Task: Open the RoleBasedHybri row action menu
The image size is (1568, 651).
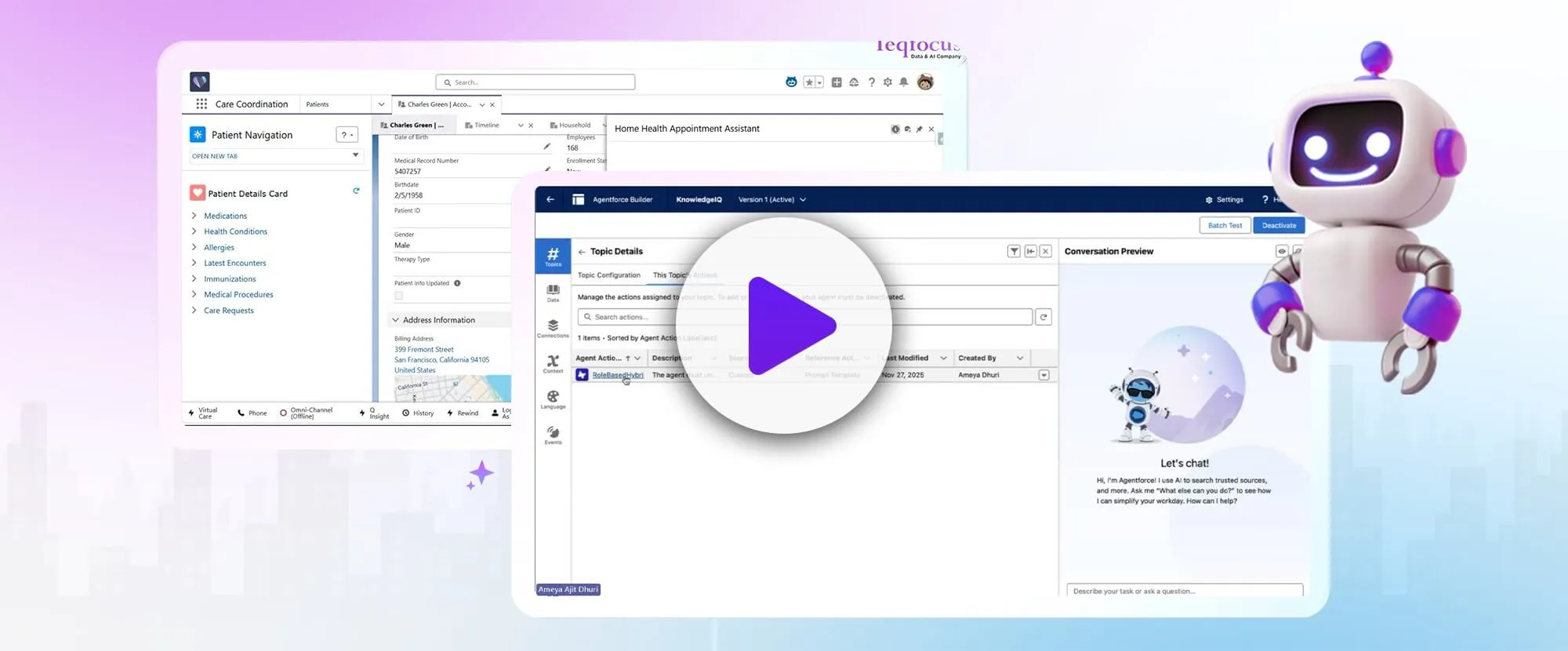Action: point(1044,375)
